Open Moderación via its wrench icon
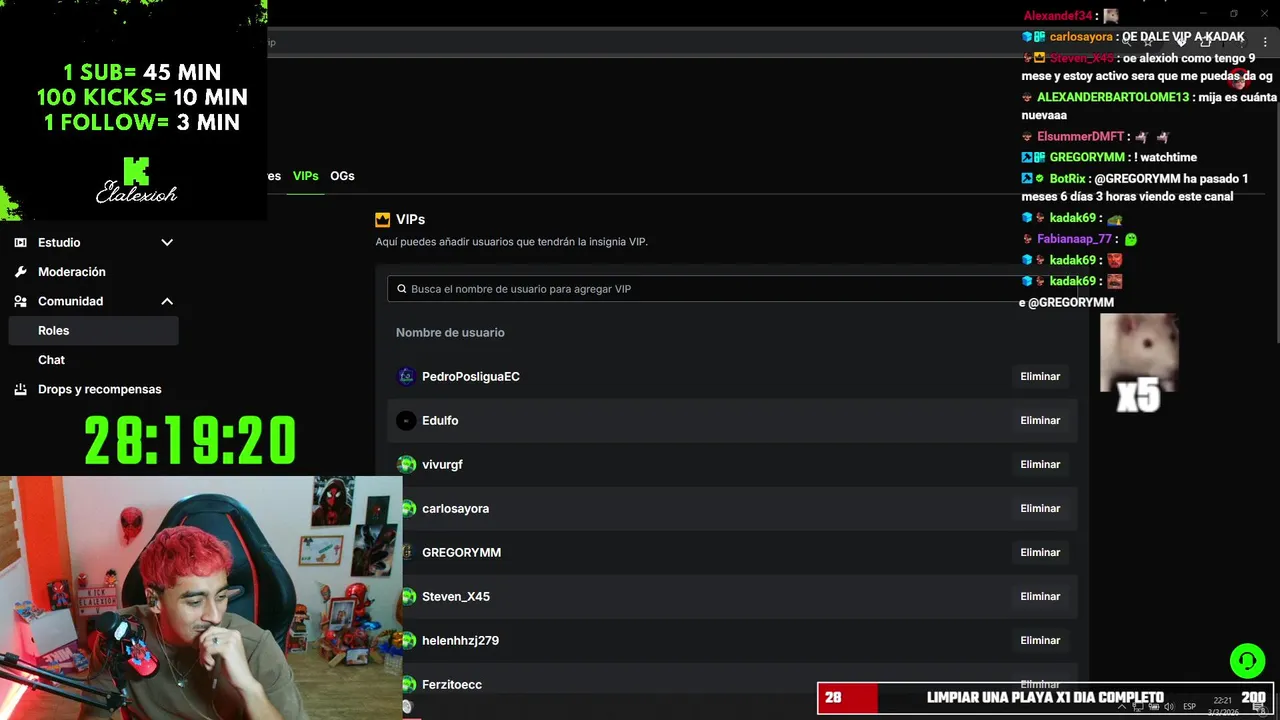Viewport: 1280px width, 720px height. pyautogui.click(x=21, y=272)
